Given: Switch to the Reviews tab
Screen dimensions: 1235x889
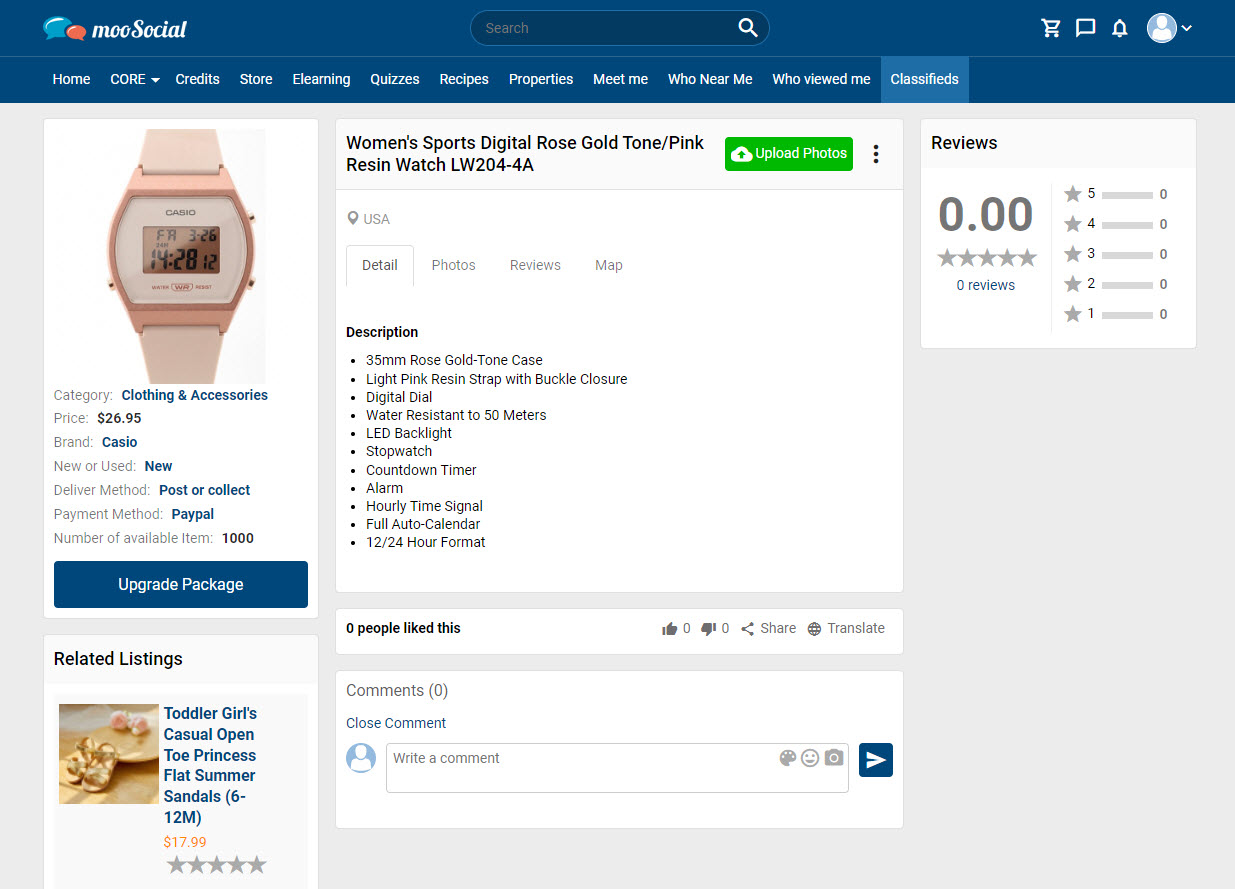Looking at the screenshot, I should click(x=535, y=266).
